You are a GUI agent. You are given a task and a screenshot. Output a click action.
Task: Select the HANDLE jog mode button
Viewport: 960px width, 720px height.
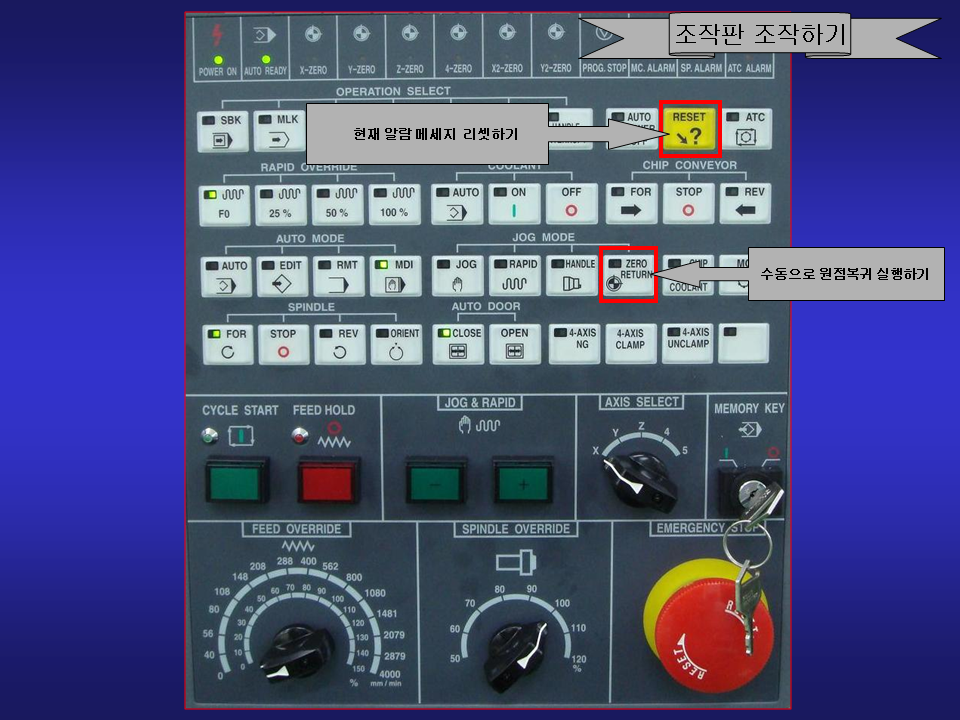click(572, 276)
